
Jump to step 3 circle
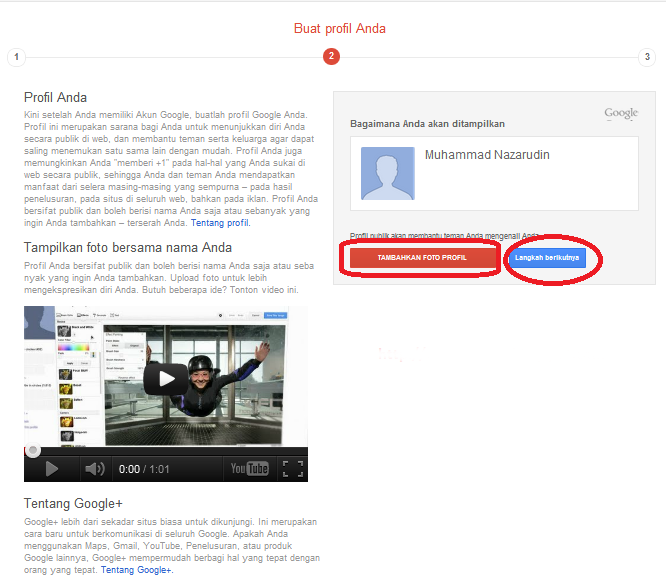[647, 57]
